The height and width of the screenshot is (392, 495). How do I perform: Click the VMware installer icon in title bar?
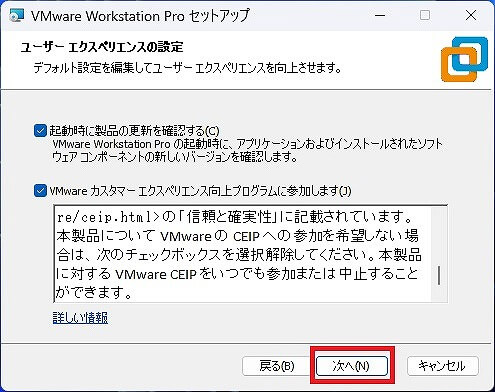[17, 16]
